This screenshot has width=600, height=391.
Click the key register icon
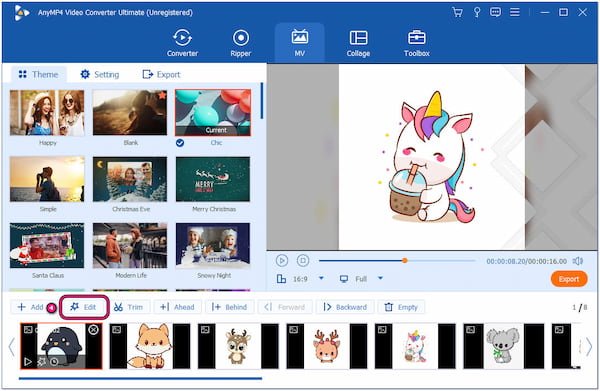coord(477,12)
